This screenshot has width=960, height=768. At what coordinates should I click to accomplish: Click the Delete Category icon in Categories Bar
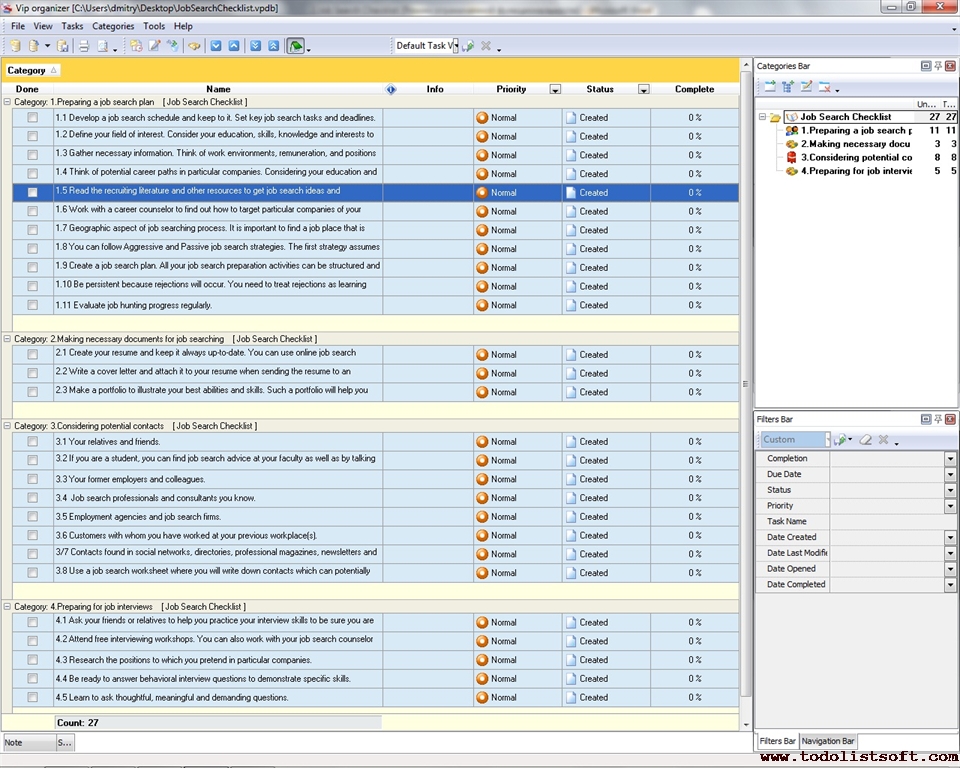825,87
